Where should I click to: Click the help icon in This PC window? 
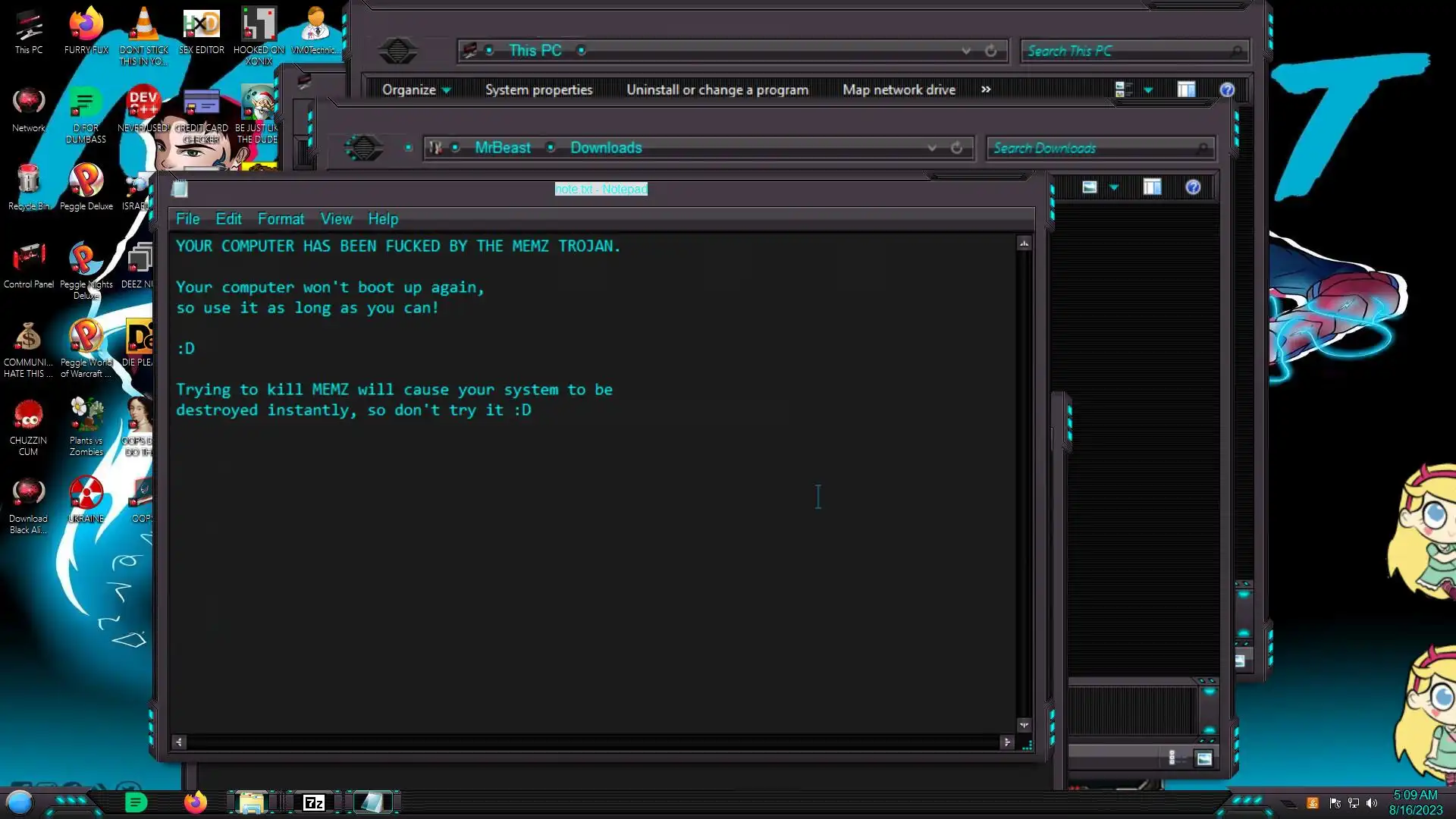1227,90
